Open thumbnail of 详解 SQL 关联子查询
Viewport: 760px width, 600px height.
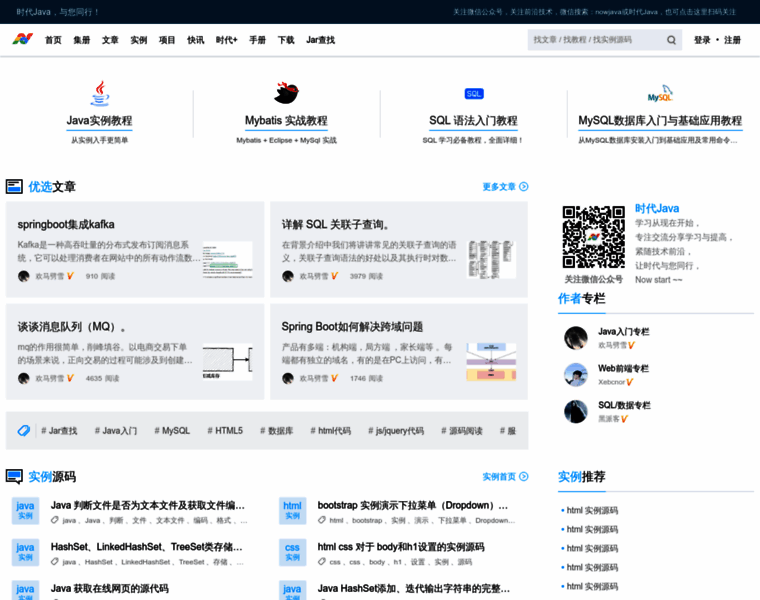pos(491,259)
